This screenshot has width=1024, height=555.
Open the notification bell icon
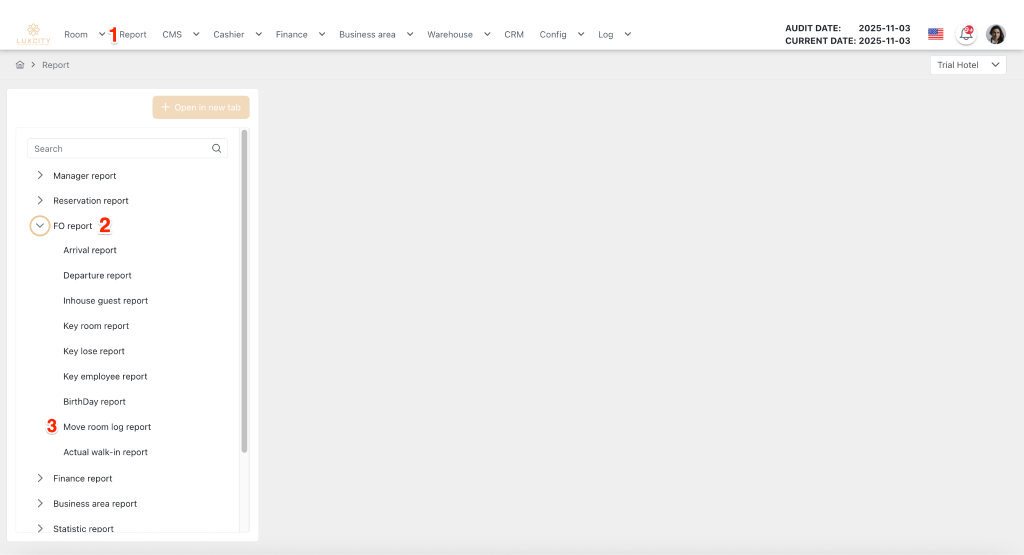pos(965,34)
